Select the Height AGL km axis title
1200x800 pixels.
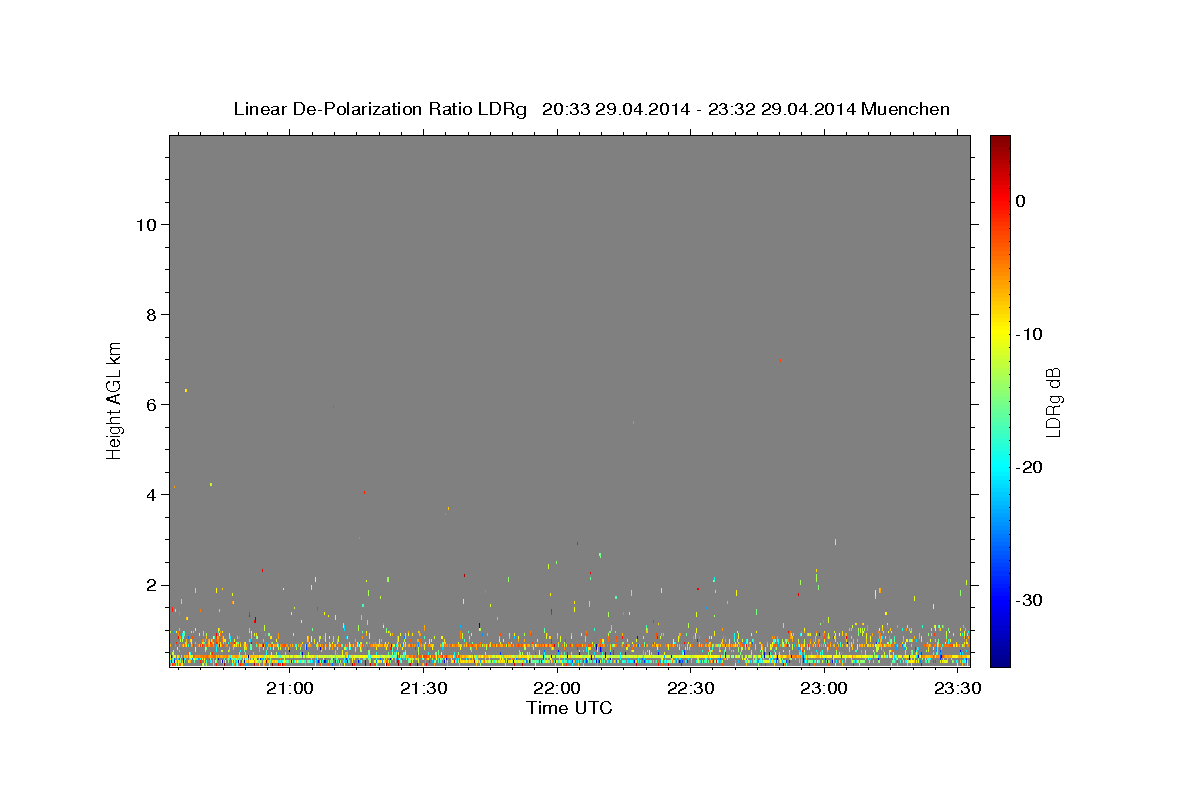pyautogui.click(x=115, y=399)
